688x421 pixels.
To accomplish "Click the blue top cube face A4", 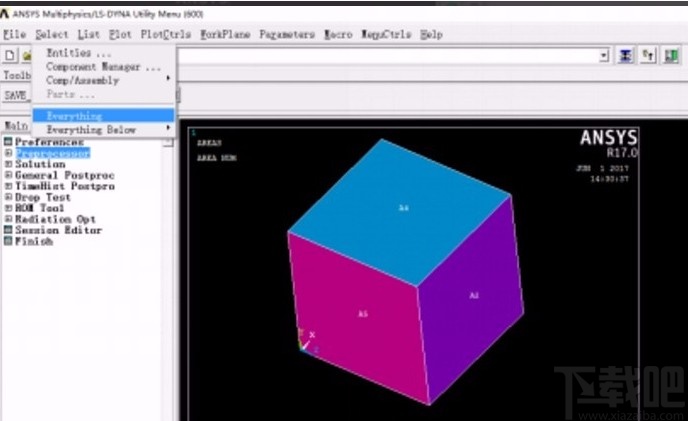I will [399, 211].
